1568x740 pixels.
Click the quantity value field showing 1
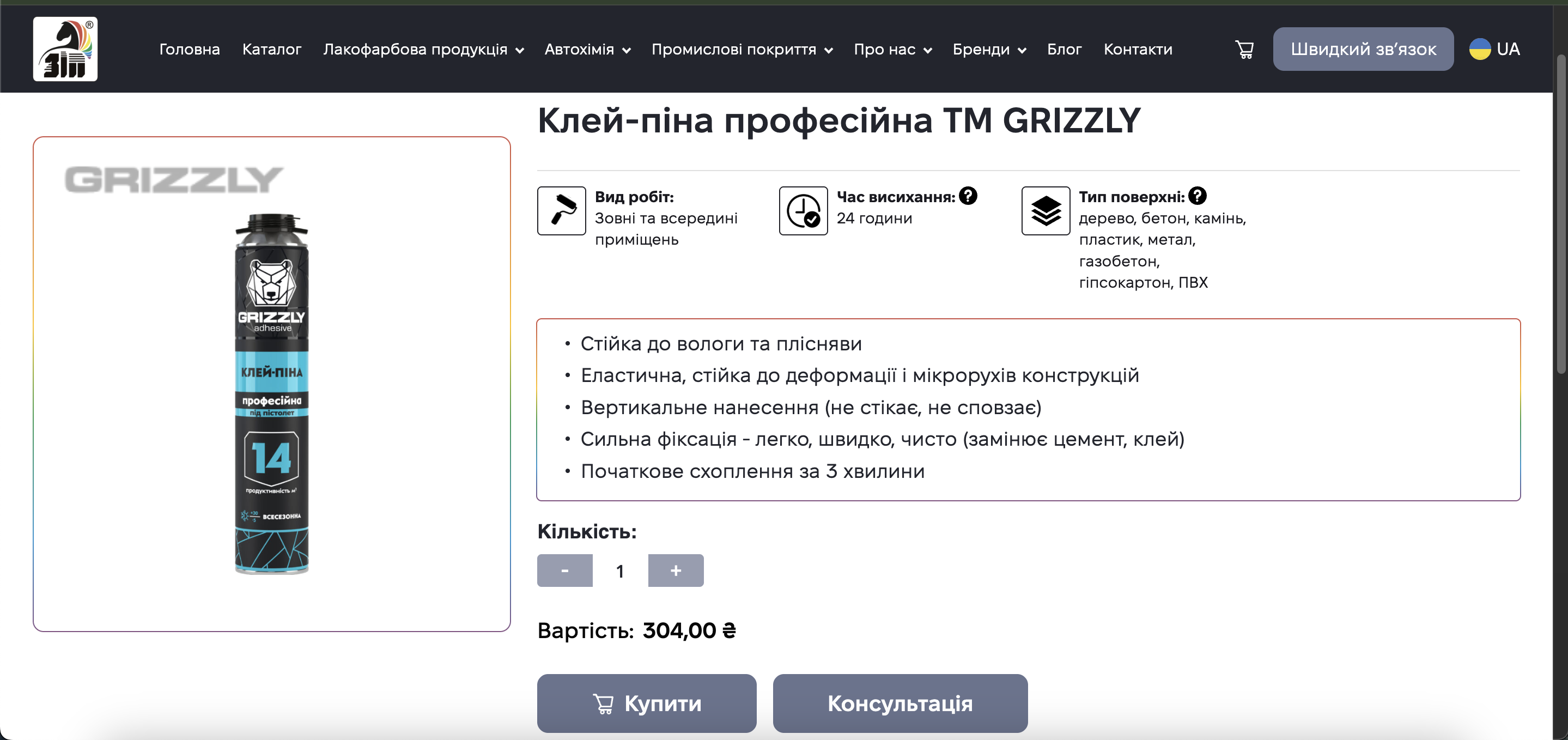pyautogui.click(x=619, y=571)
